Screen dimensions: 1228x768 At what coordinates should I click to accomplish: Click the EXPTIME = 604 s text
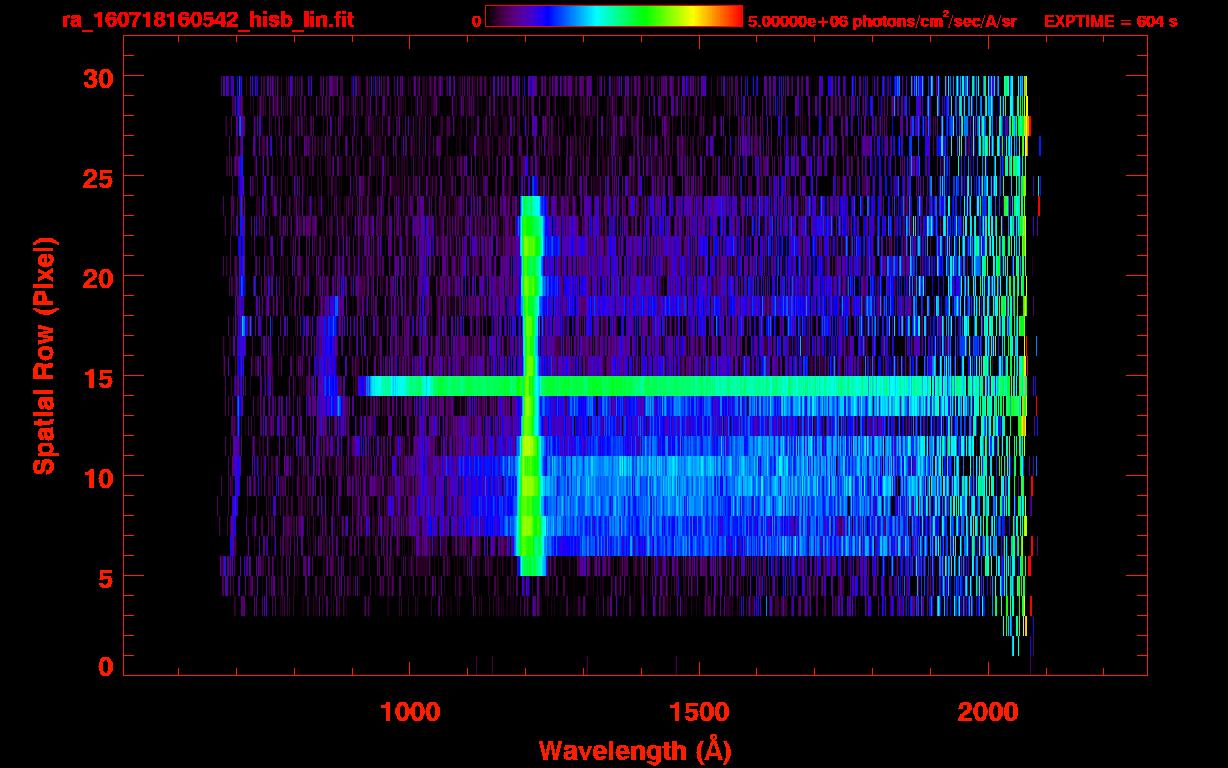click(x=1110, y=21)
